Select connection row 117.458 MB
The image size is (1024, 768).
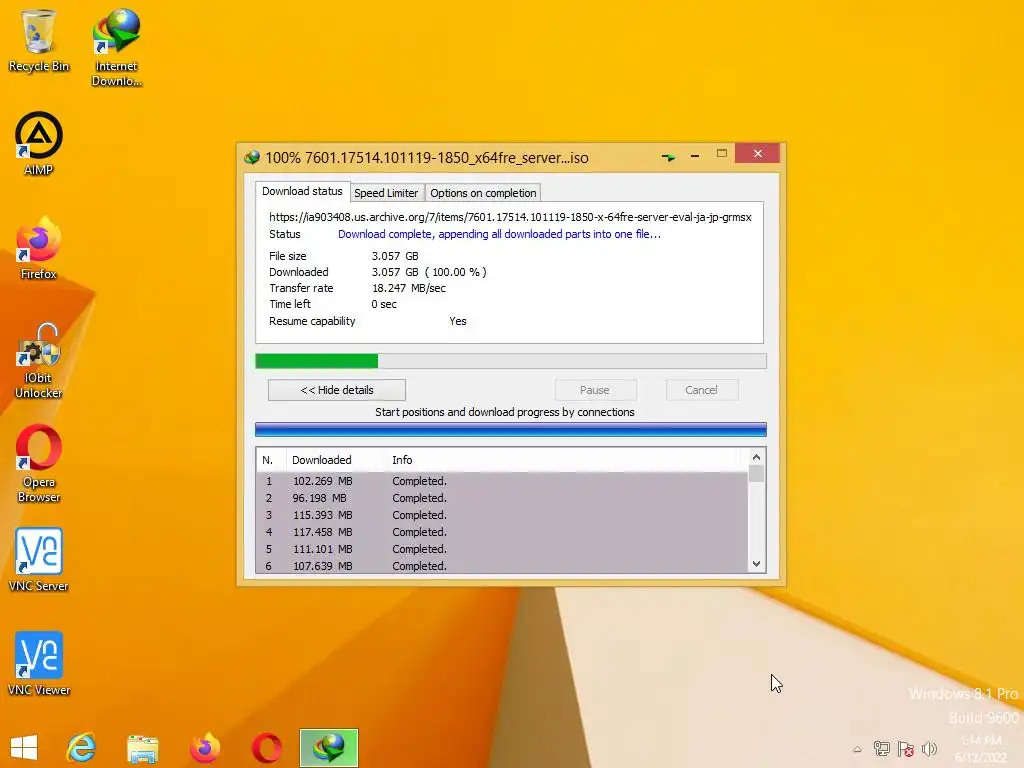(502, 532)
